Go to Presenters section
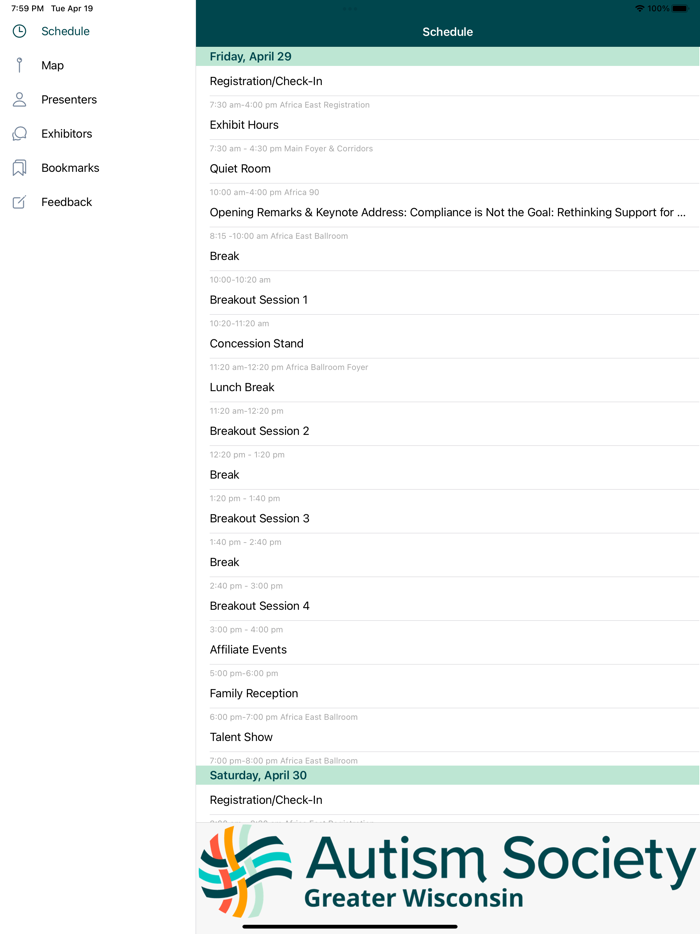This screenshot has width=700, height=934. tap(69, 100)
